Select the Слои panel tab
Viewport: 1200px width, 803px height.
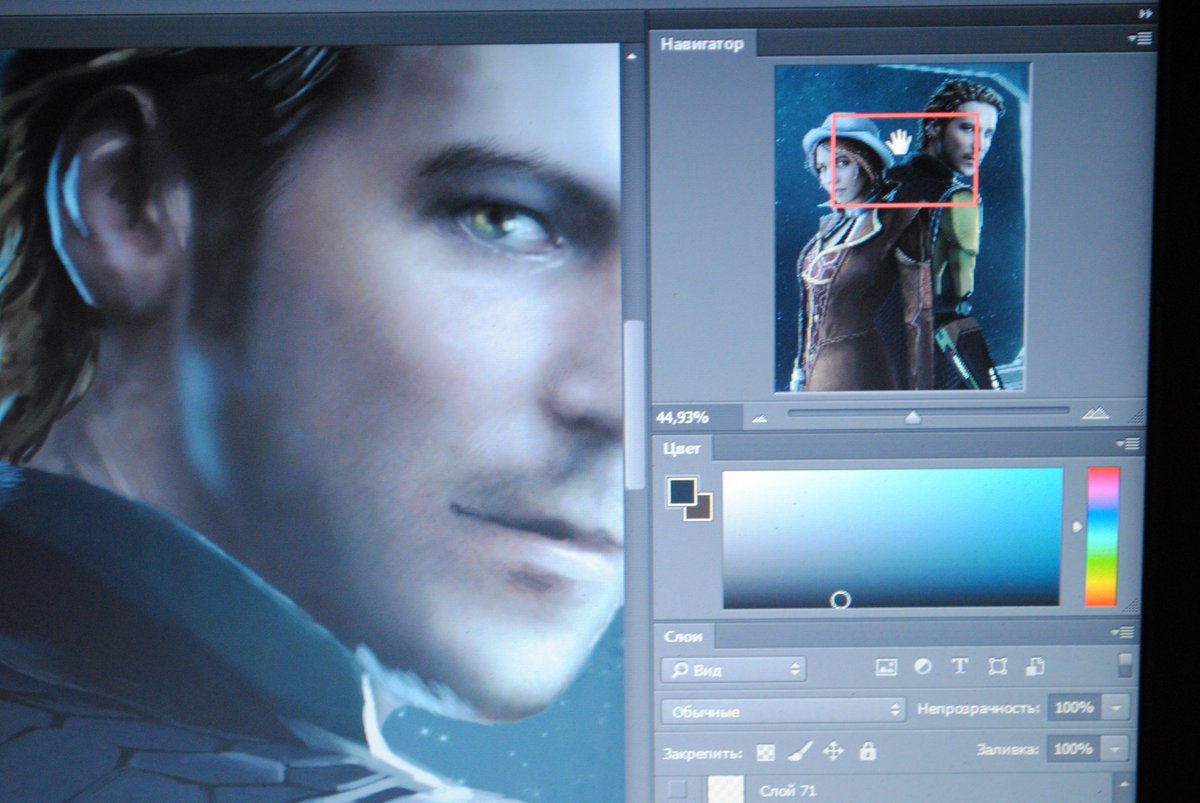pos(683,636)
